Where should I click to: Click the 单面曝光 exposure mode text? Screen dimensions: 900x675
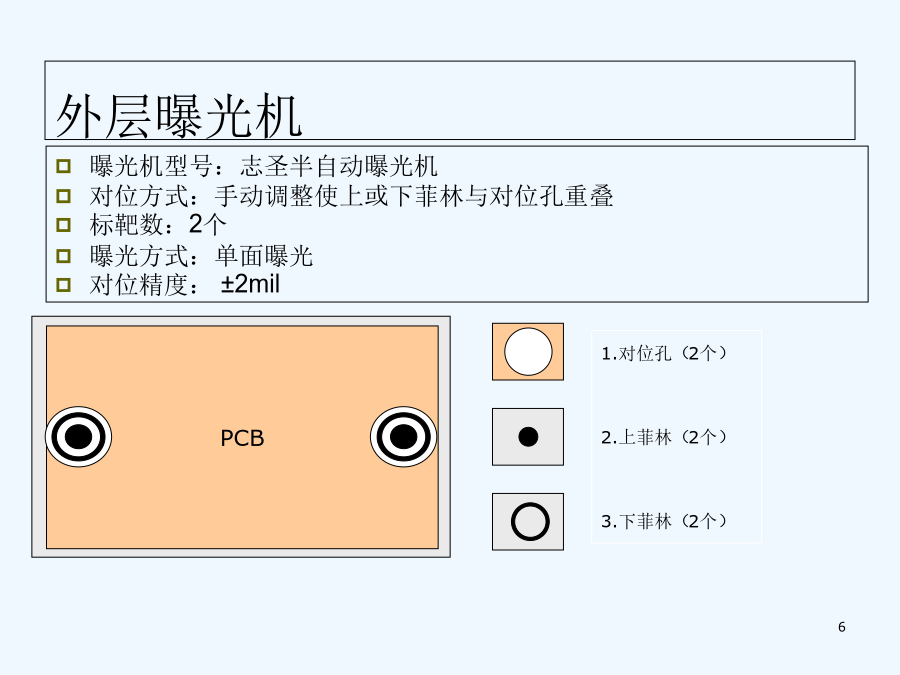point(264,255)
